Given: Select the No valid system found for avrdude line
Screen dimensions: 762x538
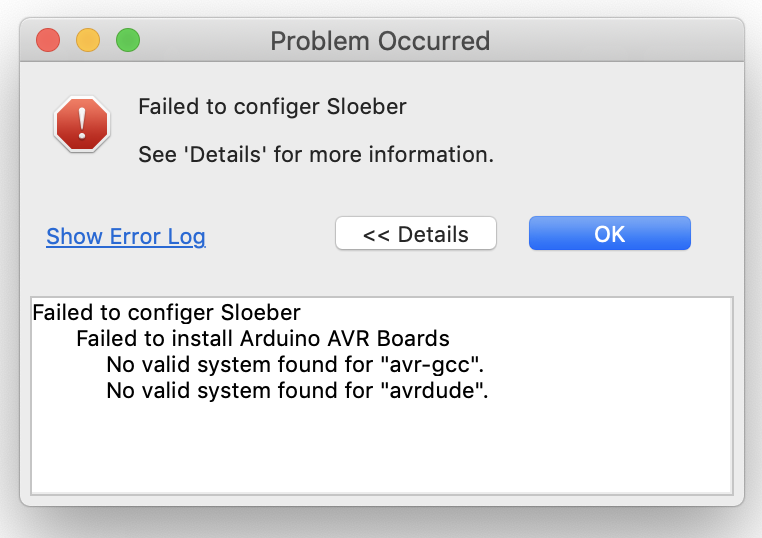Looking at the screenshot, I should coord(297,391).
